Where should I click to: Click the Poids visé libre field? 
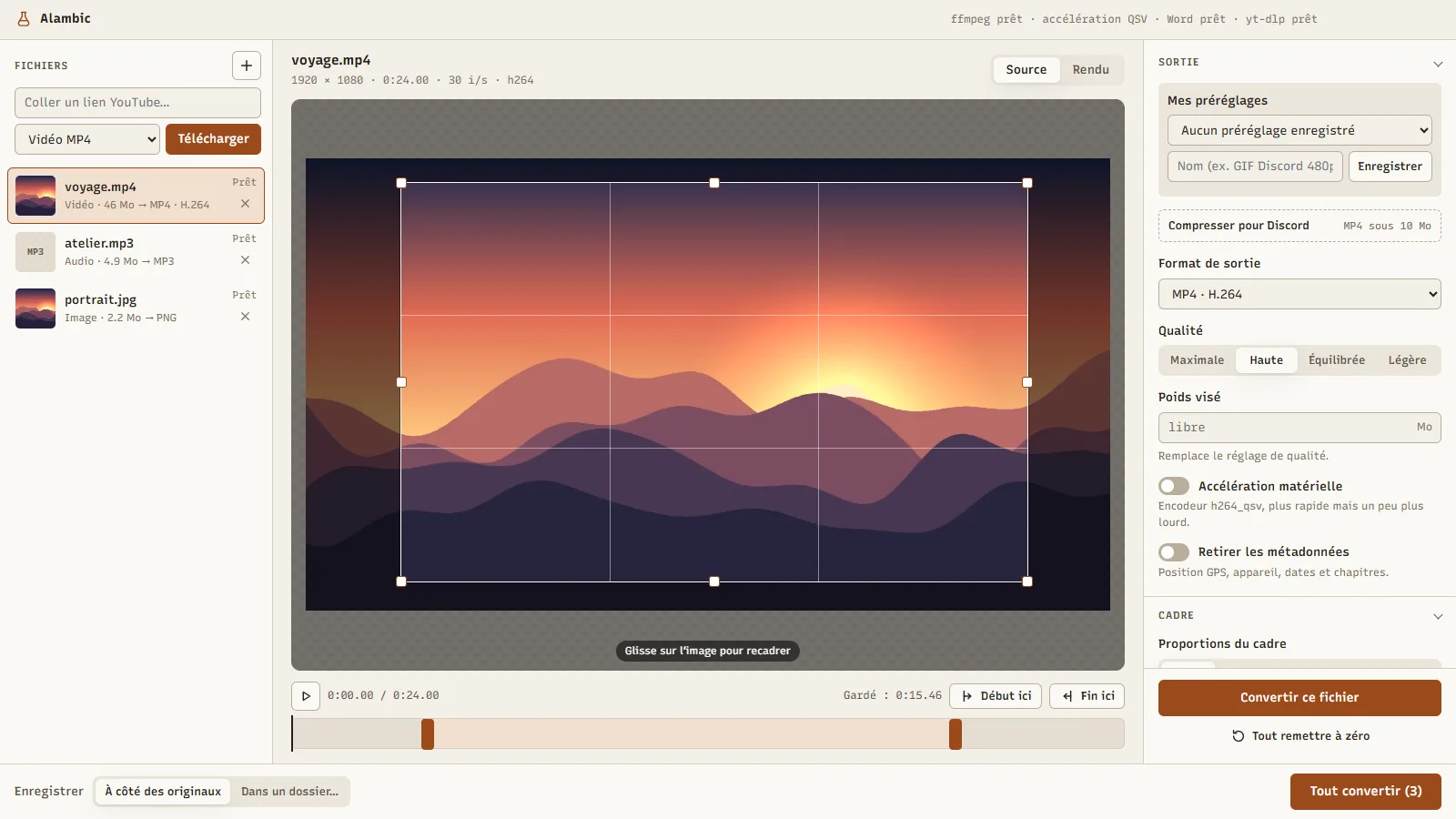coord(1299,428)
